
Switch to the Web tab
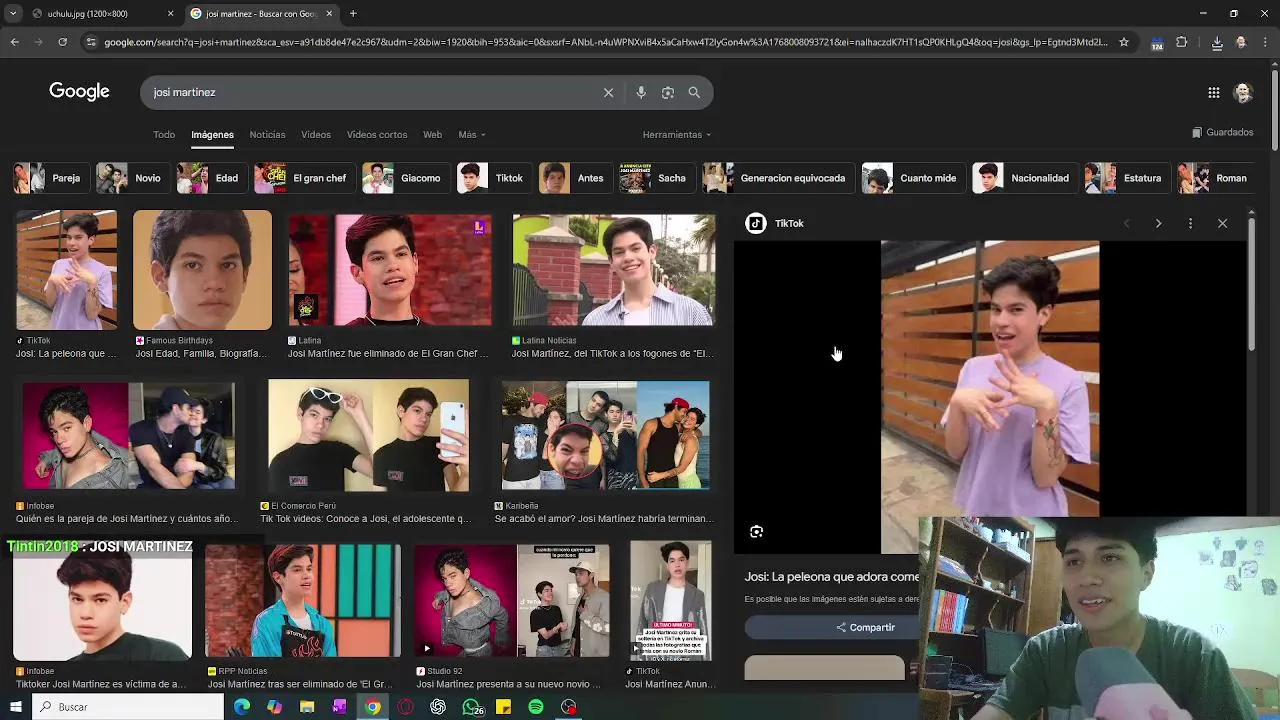(x=432, y=134)
